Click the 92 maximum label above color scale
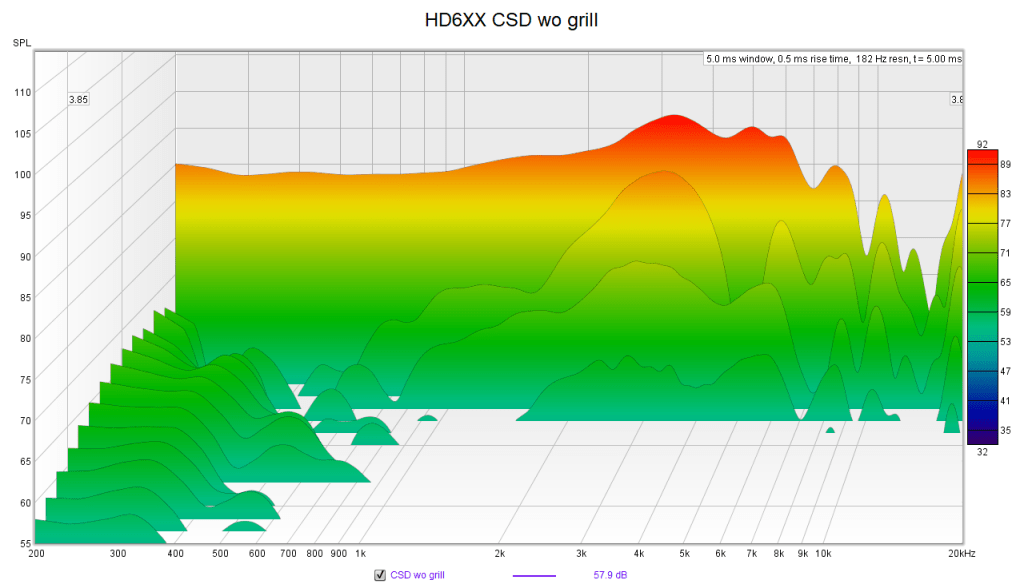Image resolution: width=1024 pixels, height=588 pixels. [x=982, y=144]
